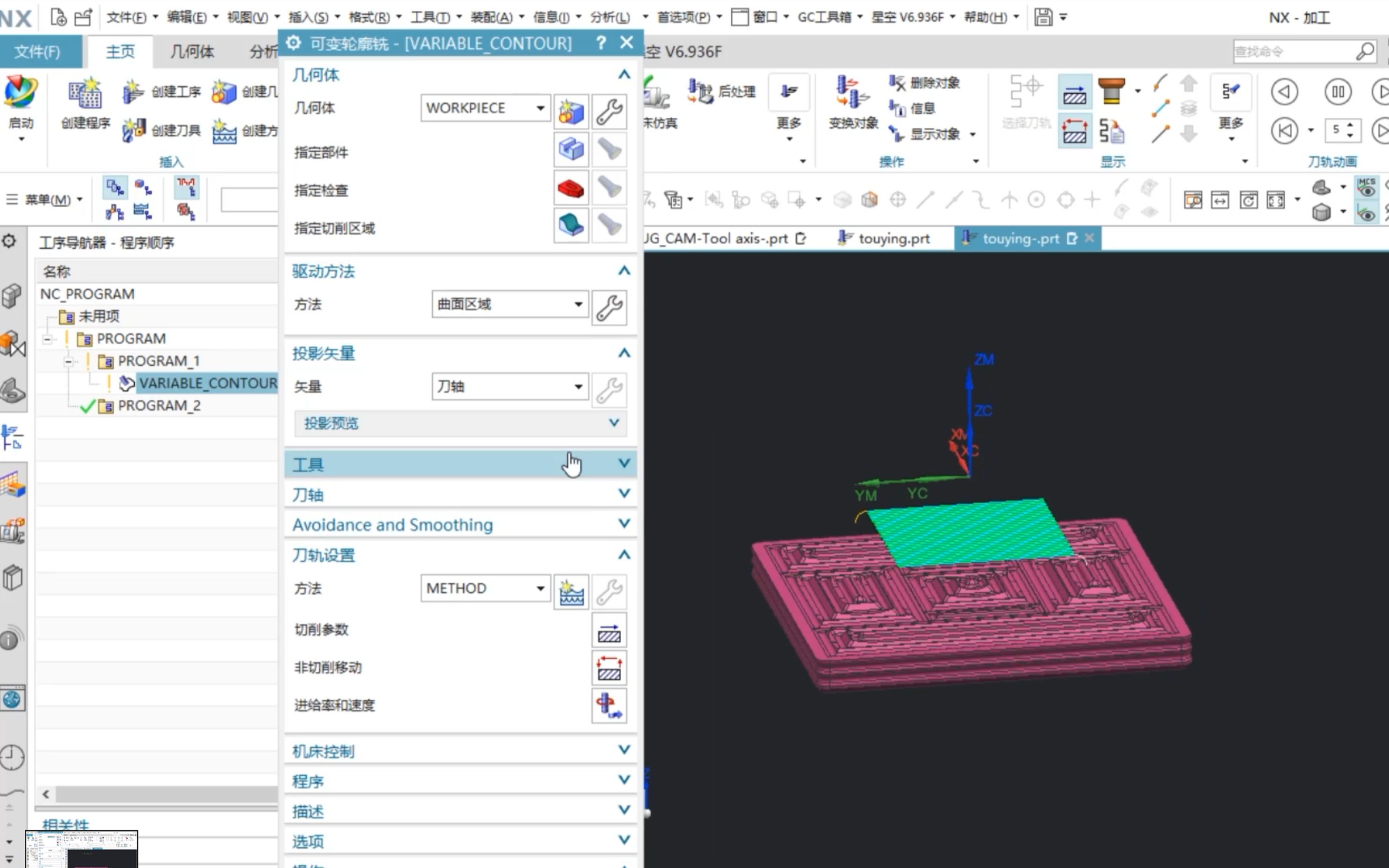Edit drive method wrench icon

(609, 308)
